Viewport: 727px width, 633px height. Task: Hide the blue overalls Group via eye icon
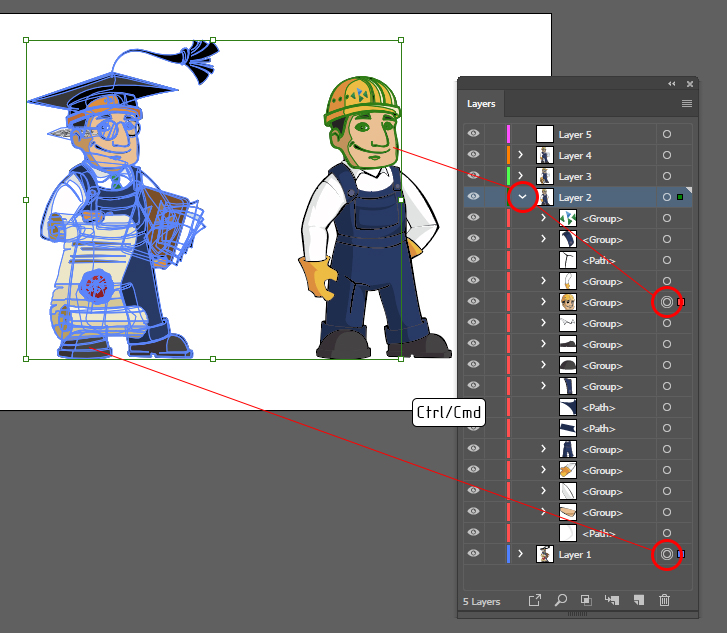(473, 448)
